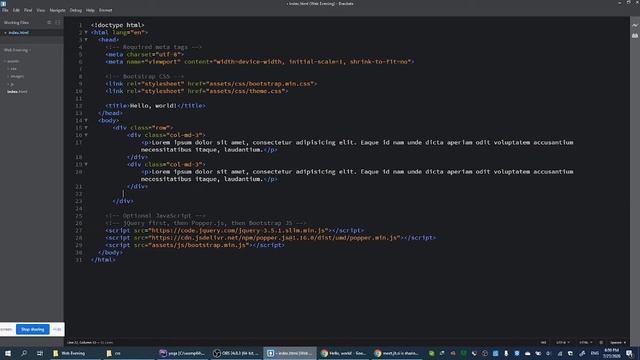The image size is (640, 360).
Task: Collapse first col-md-3 div fold at line 16
Action: pos(86,135)
